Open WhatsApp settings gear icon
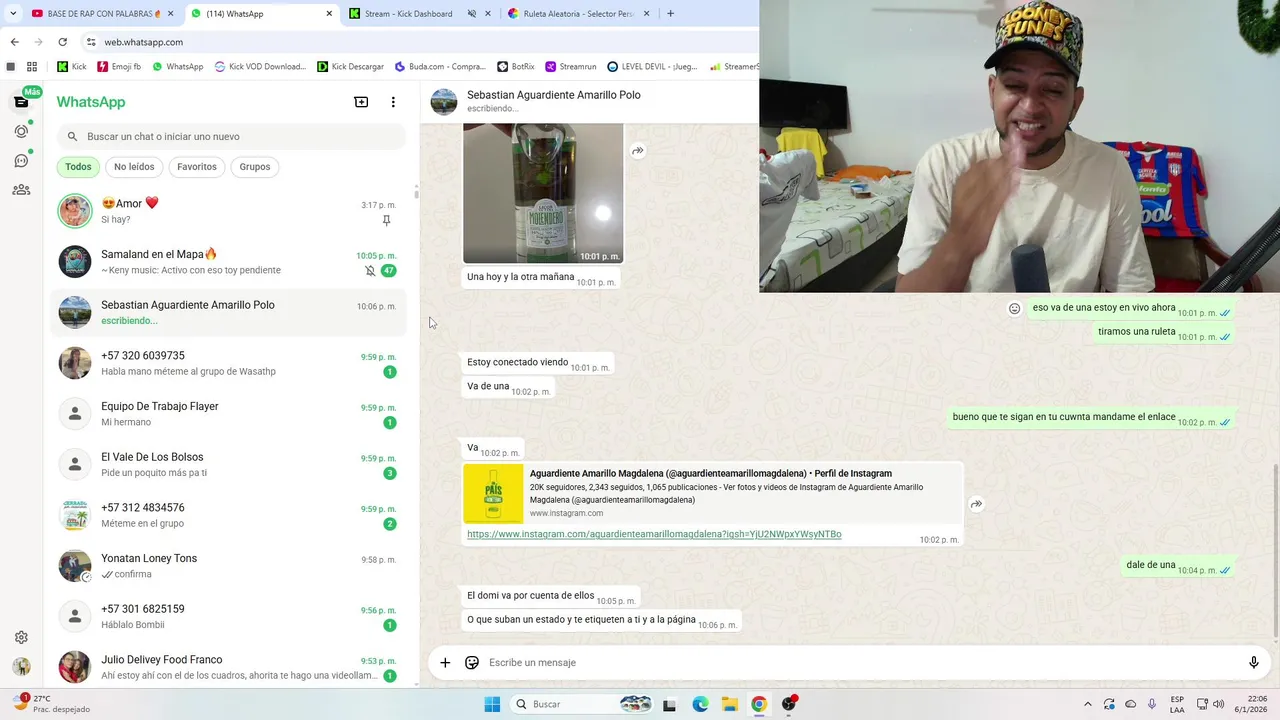 pos(21,637)
